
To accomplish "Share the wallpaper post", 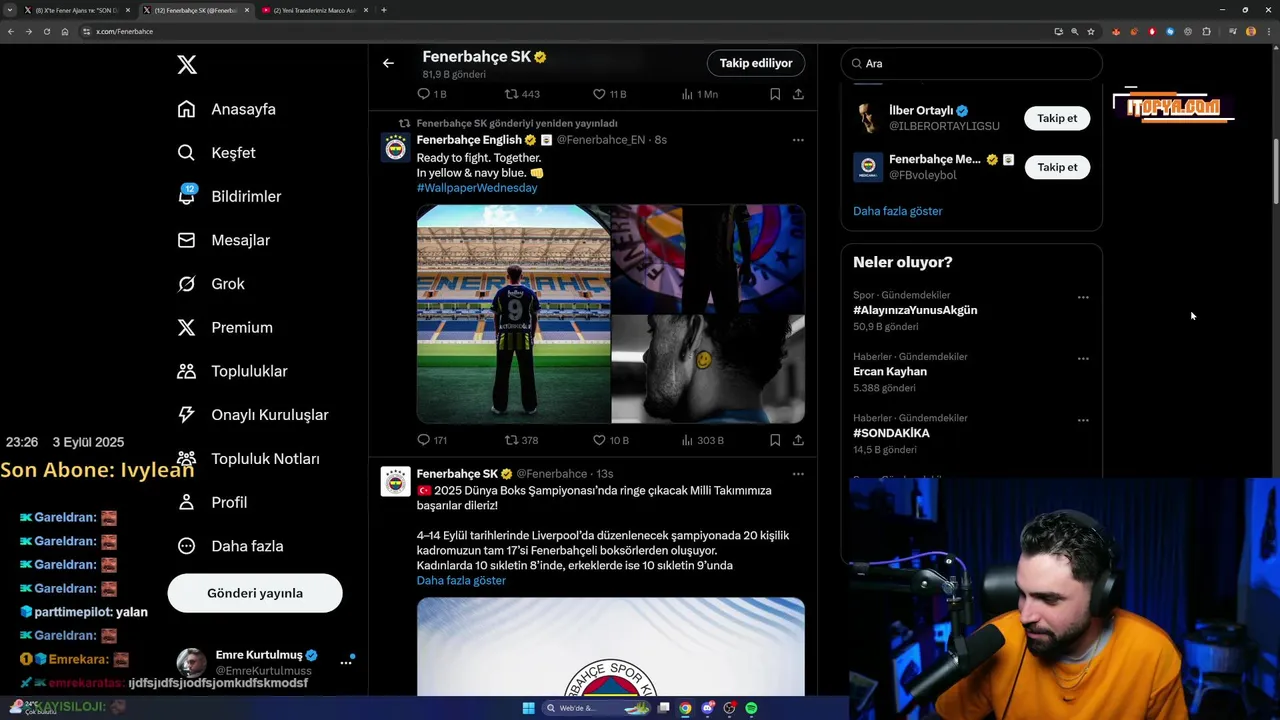I will pyautogui.click(x=798, y=440).
